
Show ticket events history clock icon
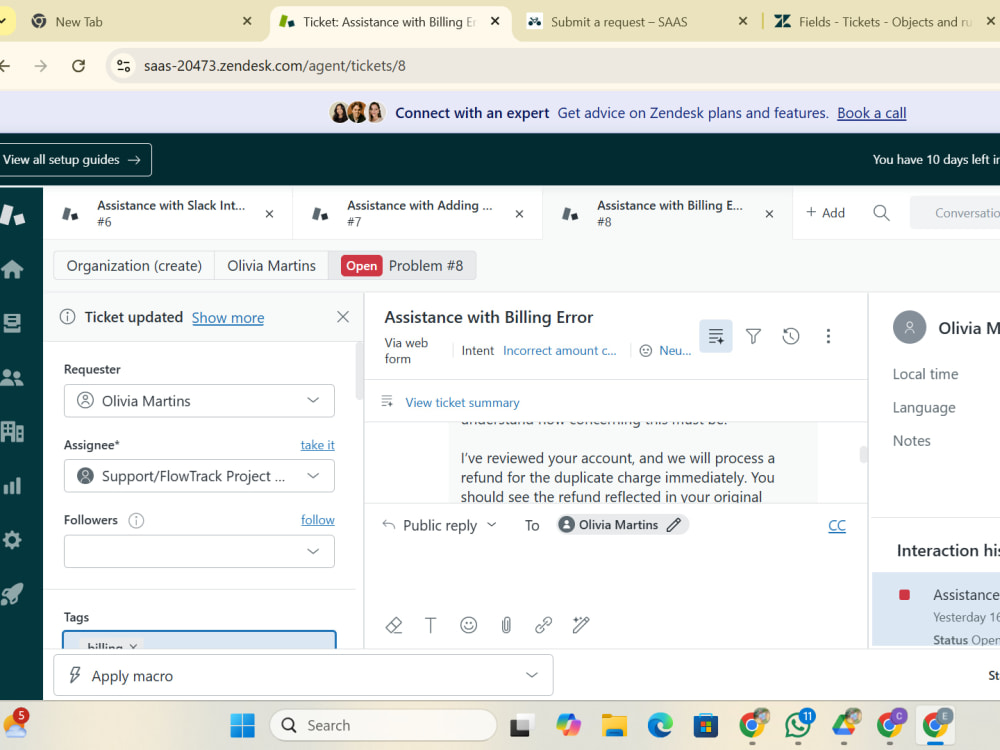[791, 336]
